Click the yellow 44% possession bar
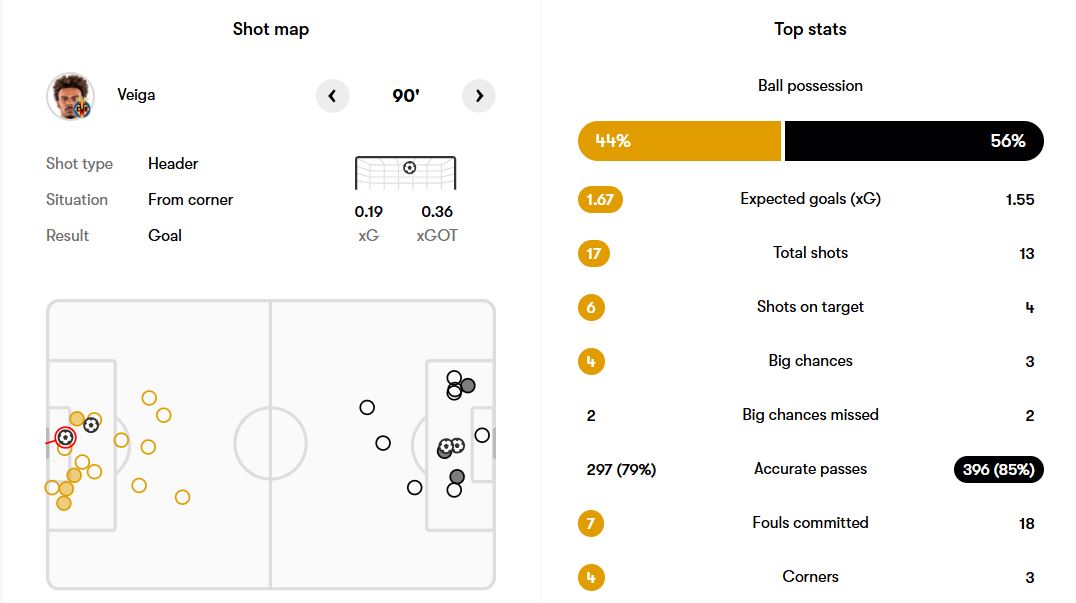The image size is (1076, 603). coord(679,141)
